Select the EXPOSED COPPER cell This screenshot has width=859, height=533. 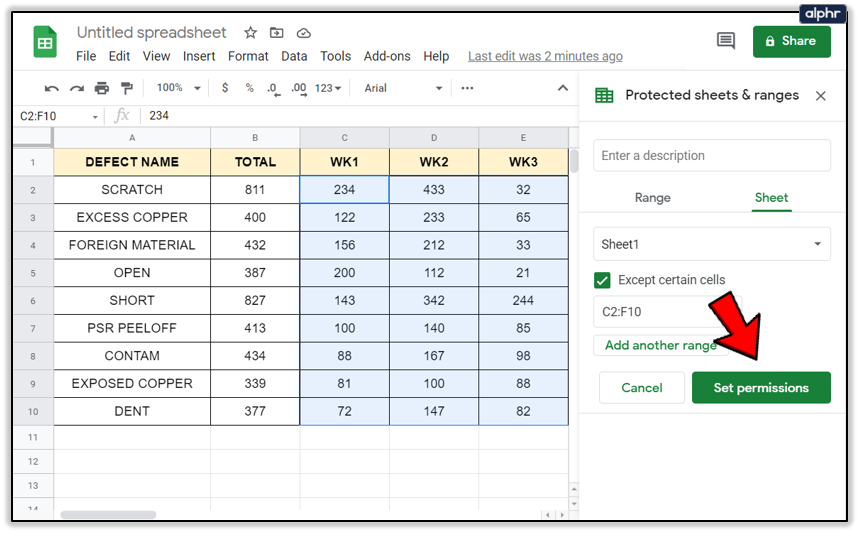(x=132, y=383)
